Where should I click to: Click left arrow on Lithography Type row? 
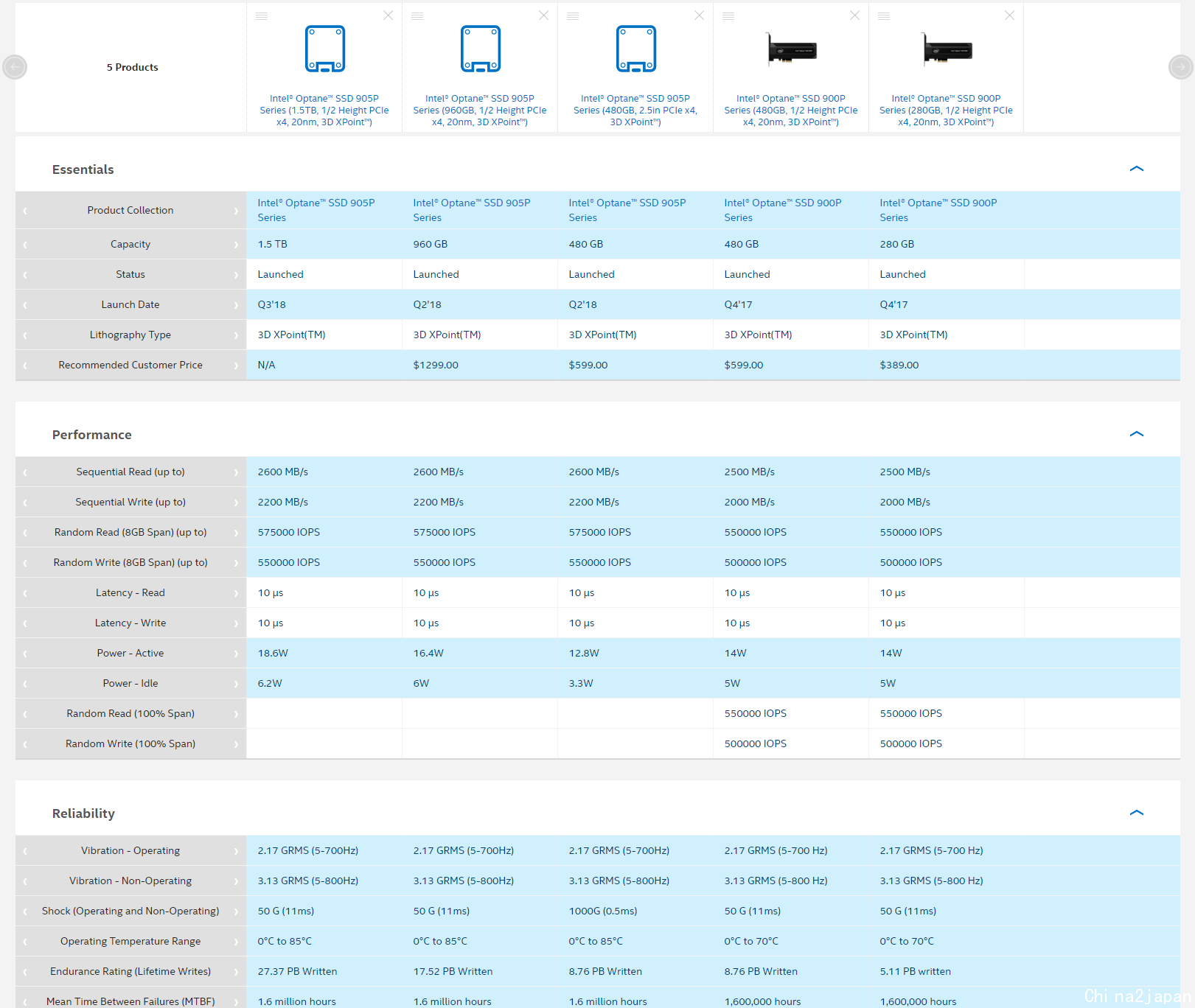(25, 335)
